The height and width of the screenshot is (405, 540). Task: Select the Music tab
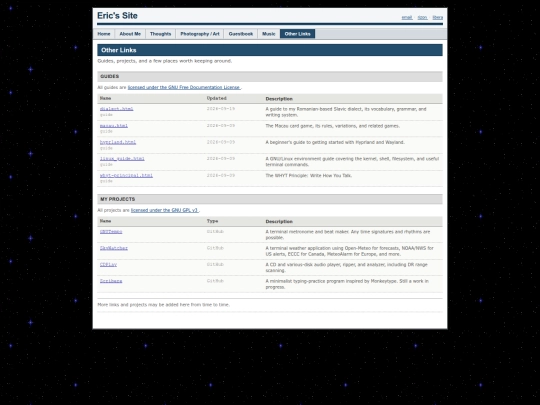(x=269, y=34)
